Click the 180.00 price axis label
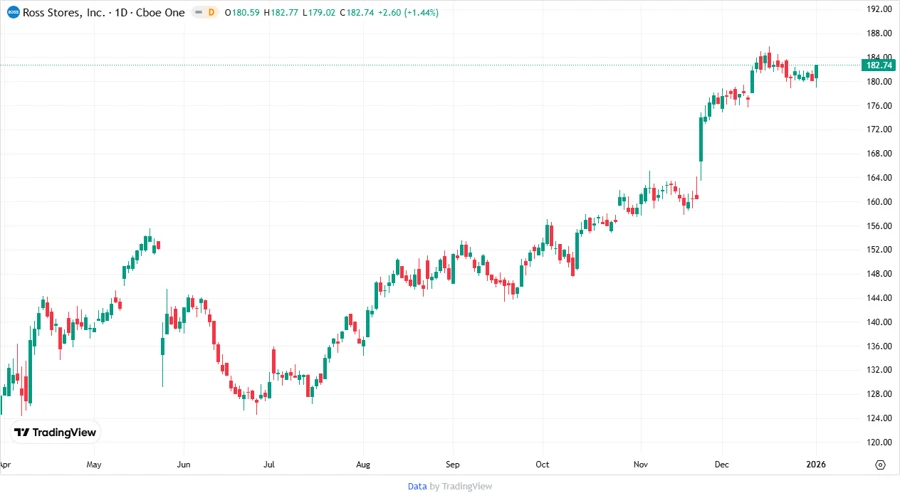Image resolution: width=900 pixels, height=498 pixels. click(879, 81)
